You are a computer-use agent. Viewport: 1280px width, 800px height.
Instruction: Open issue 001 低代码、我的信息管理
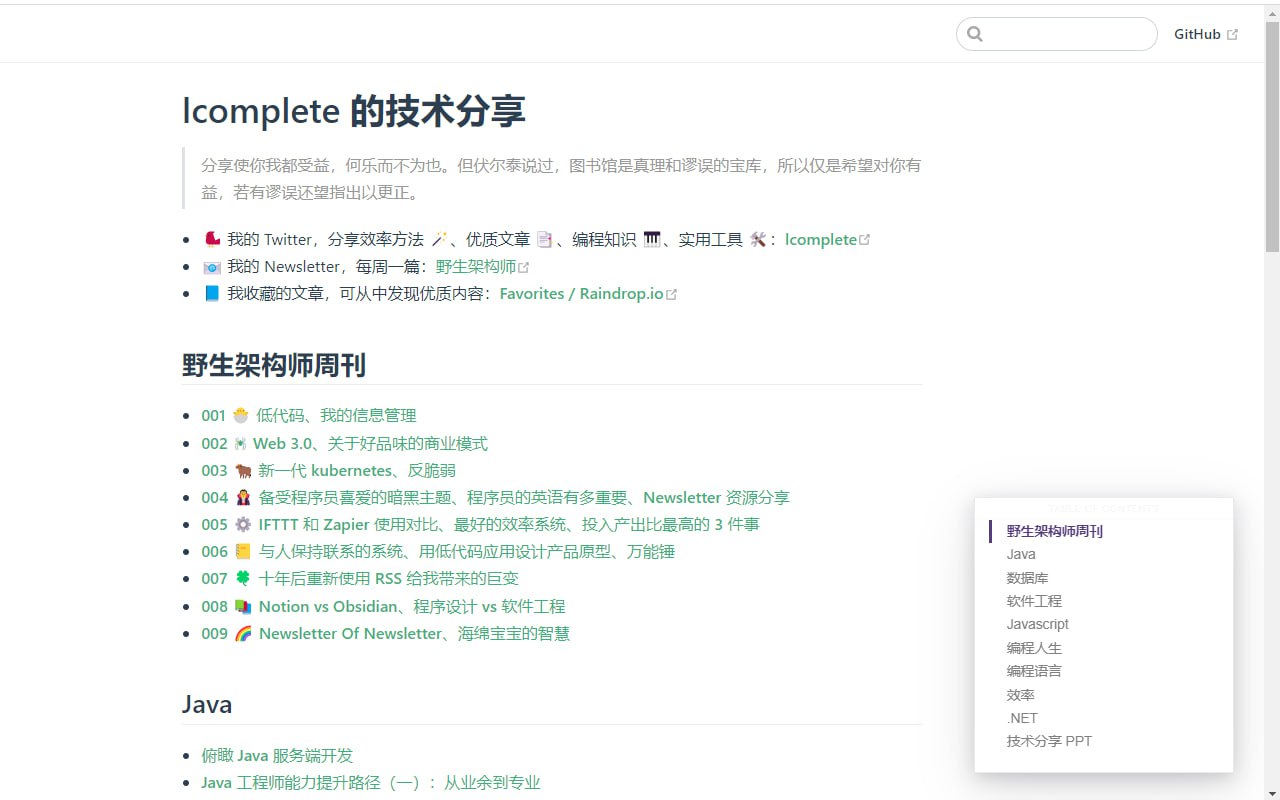pyautogui.click(x=309, y=415)
